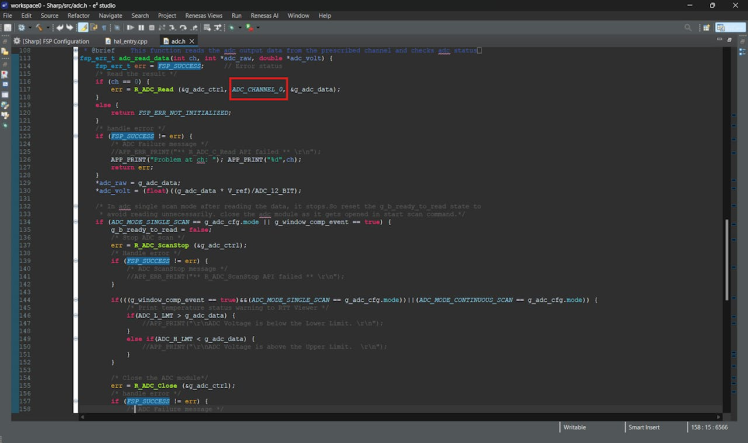Click the Resume debug toolbar icon

130,28
